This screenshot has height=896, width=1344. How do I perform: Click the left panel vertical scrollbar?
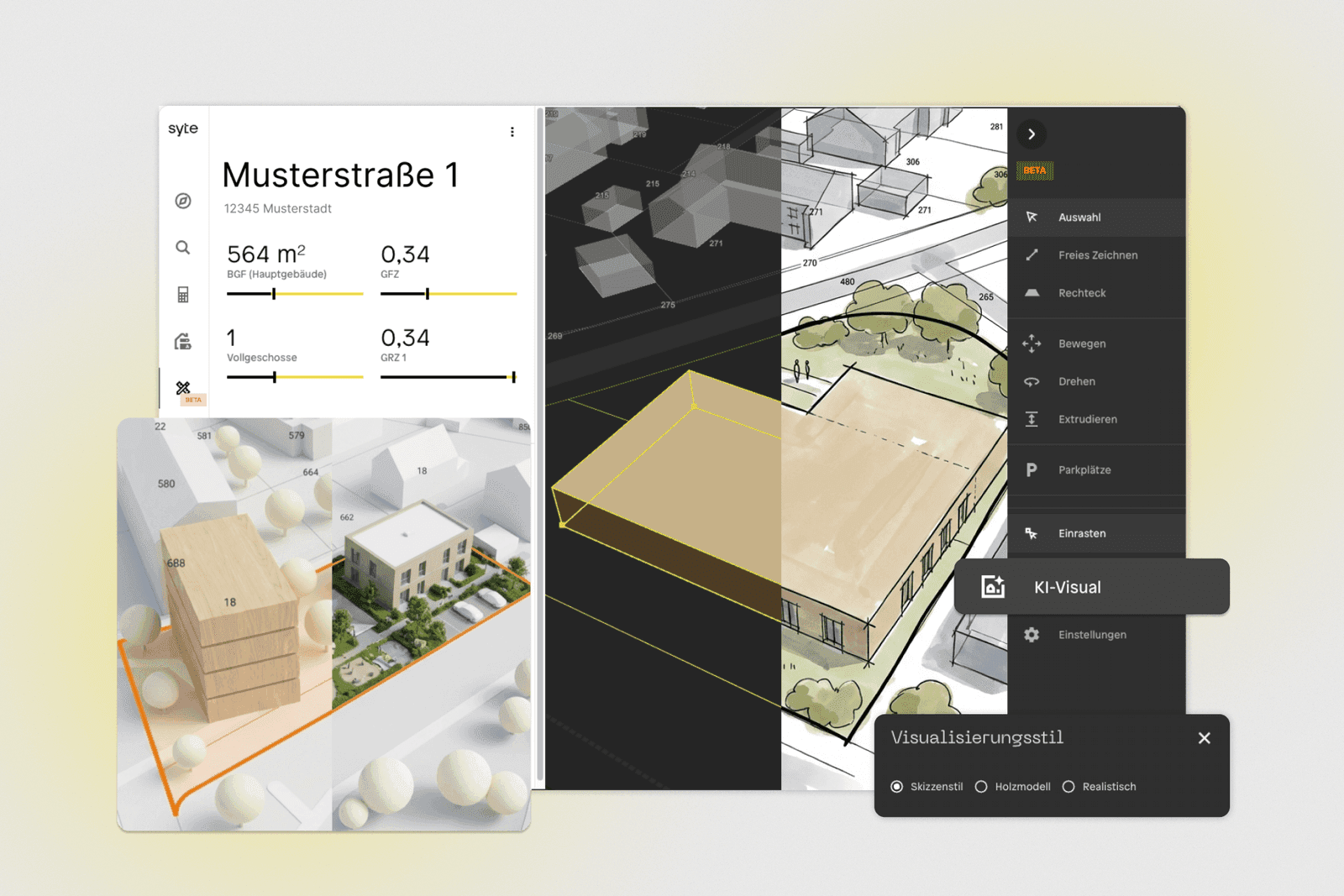point(540,445)
